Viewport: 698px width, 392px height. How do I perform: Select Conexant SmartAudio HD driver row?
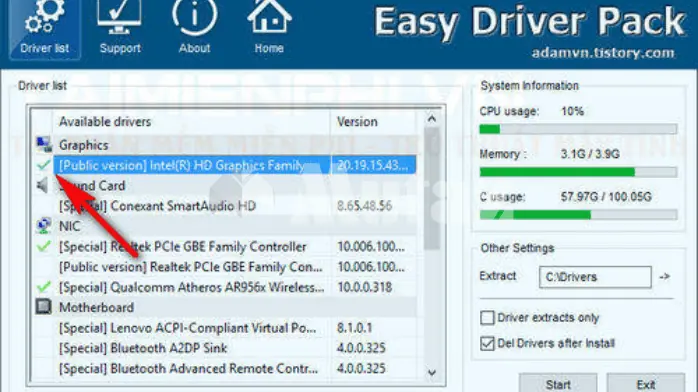point(226,206)
